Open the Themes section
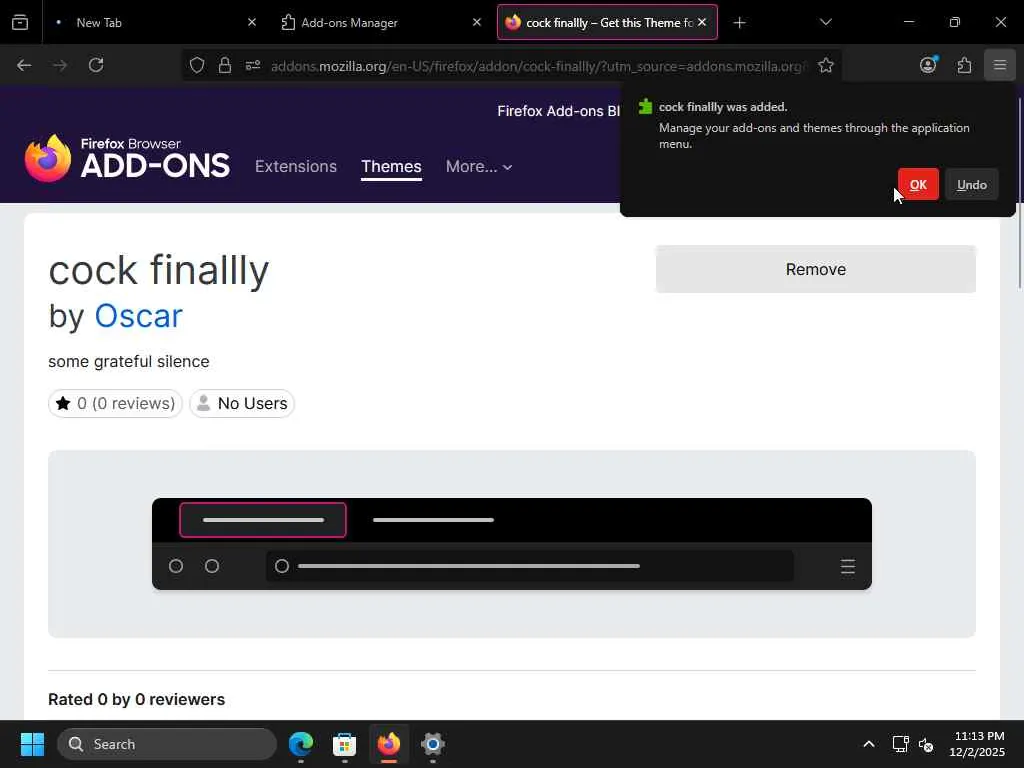The width and height of the screenshot is (1024, 768). (x=391, y=167)
